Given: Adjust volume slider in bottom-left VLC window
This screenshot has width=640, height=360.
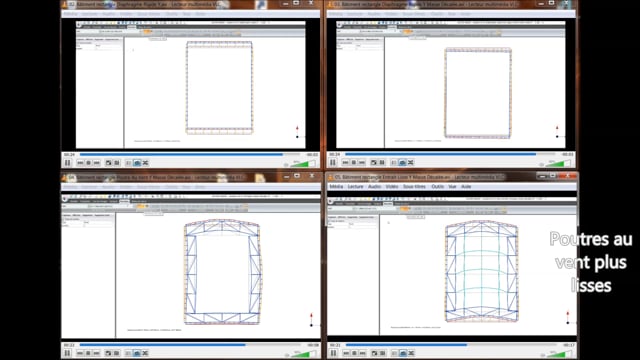Looking at the screenshot, I should [x=304, y=354].
